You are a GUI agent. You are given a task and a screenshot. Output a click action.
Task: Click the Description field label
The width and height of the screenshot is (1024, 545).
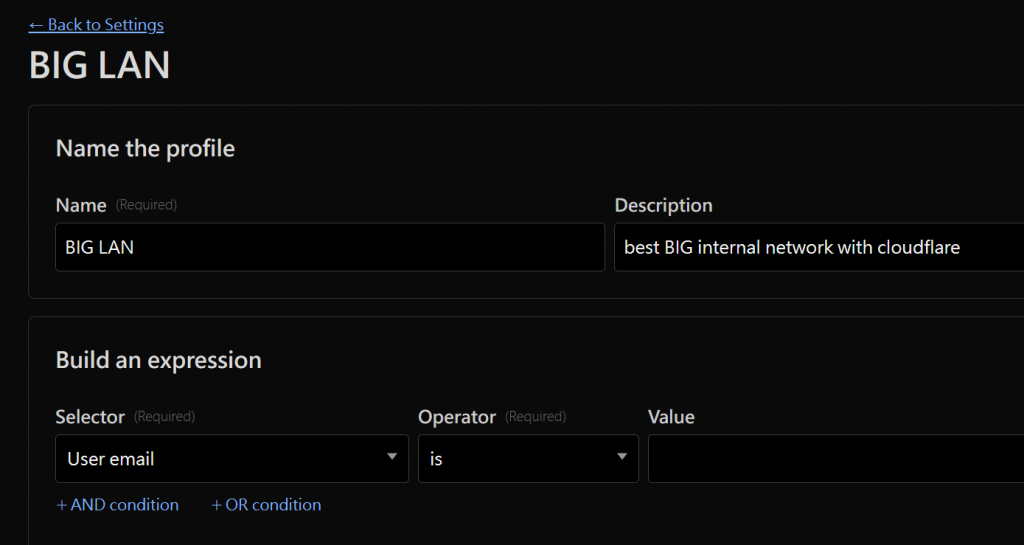tap(663, 205)
